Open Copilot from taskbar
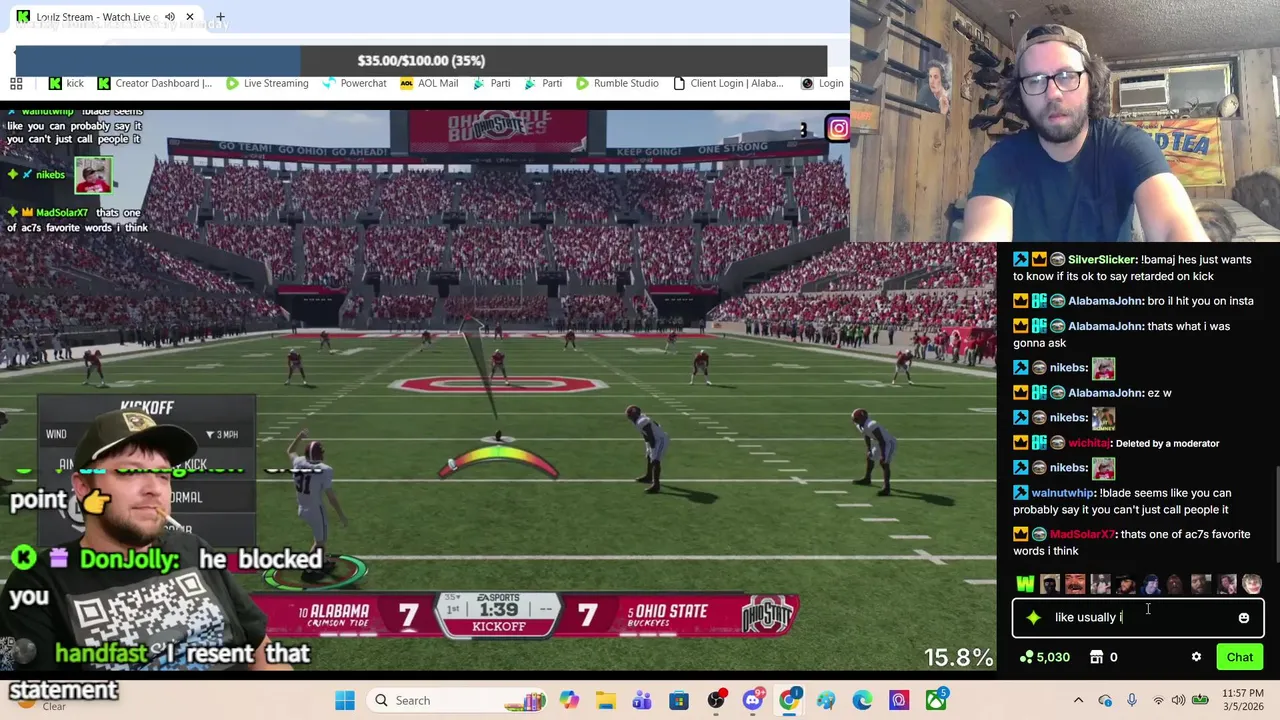The height and width of the screenshot is (720, 1280). pos(569,700)
